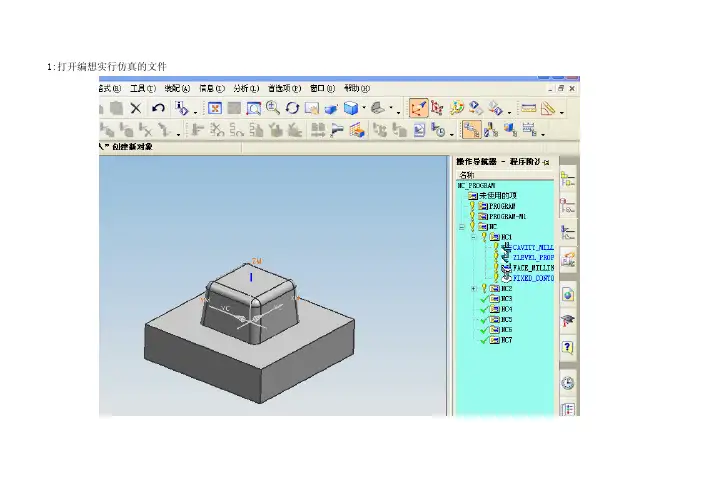Screen dimensions: 702x496
Task: Open shaded cube rendering style dropdown
Action: click(366, 108)
